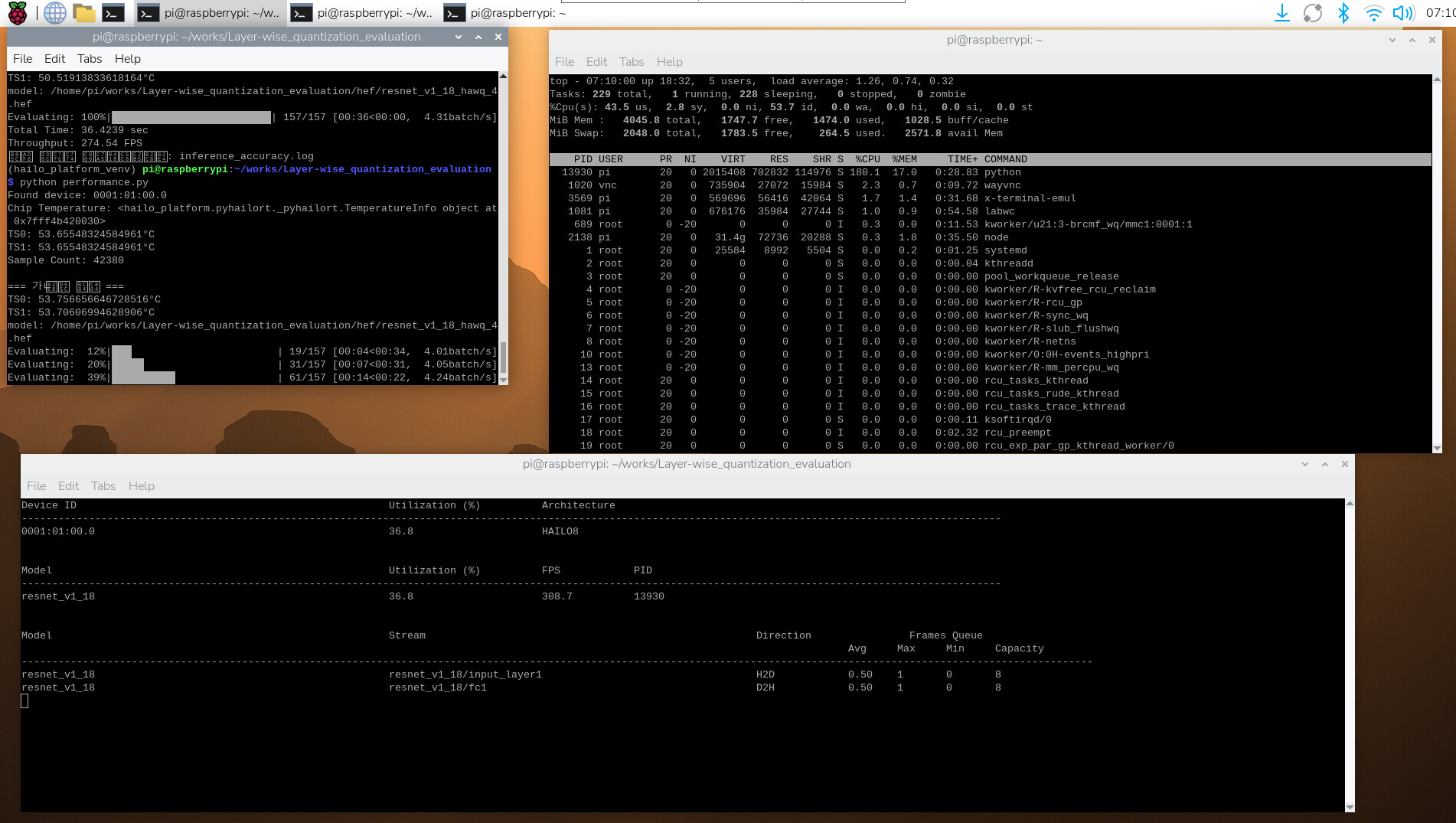The width and height of the screenshot is (1456, 823).
Task: Click scrollbar up arrow in bottom terminal
Action: pyautogui.click(x=1350, y=504)
